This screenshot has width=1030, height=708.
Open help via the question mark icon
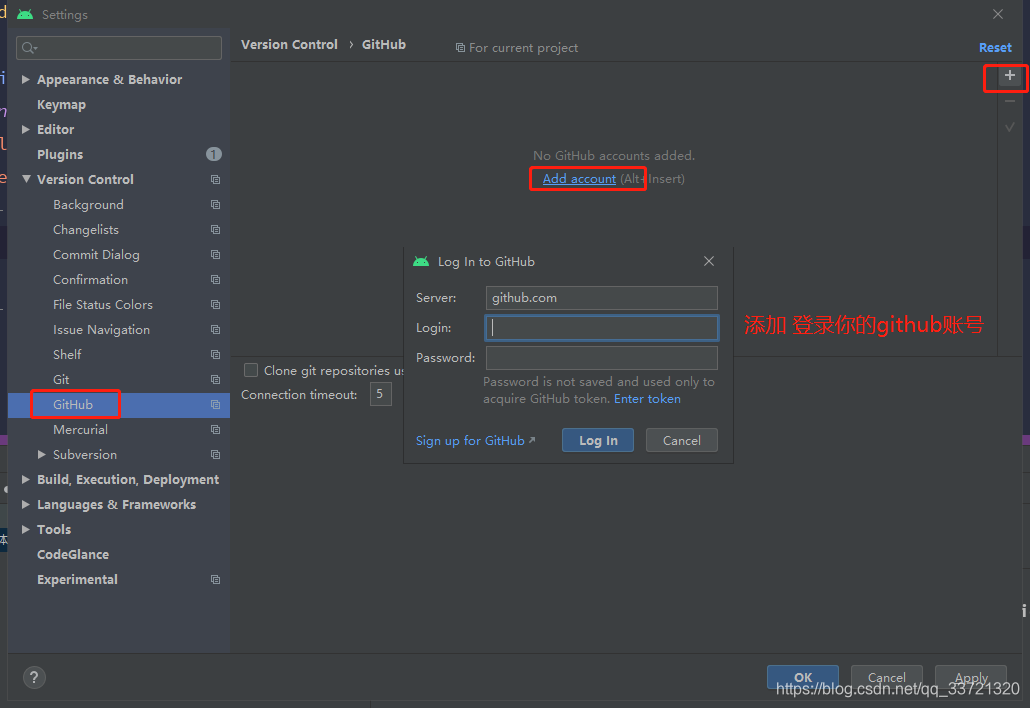[33, 677]
